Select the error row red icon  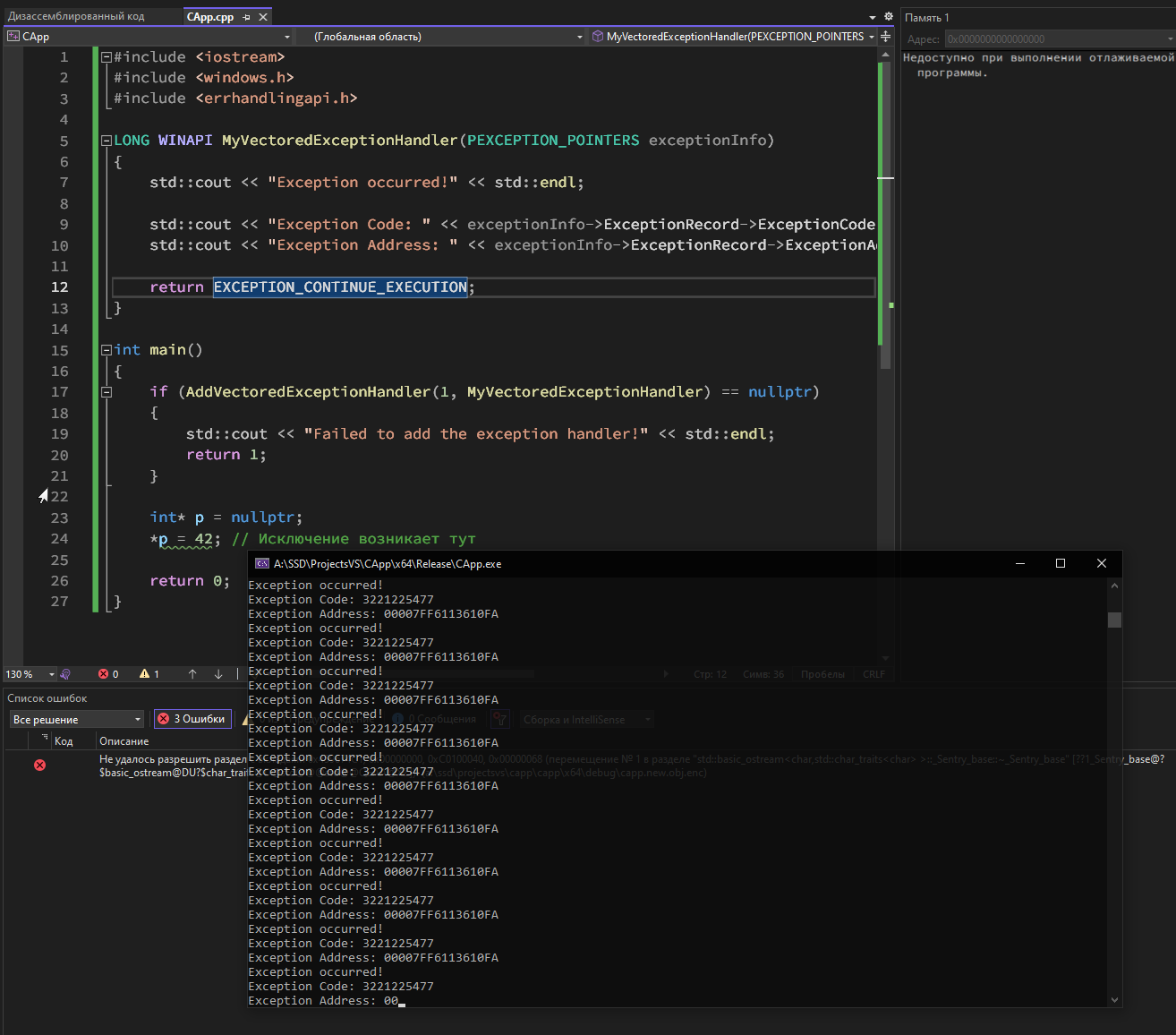(39, 765)
